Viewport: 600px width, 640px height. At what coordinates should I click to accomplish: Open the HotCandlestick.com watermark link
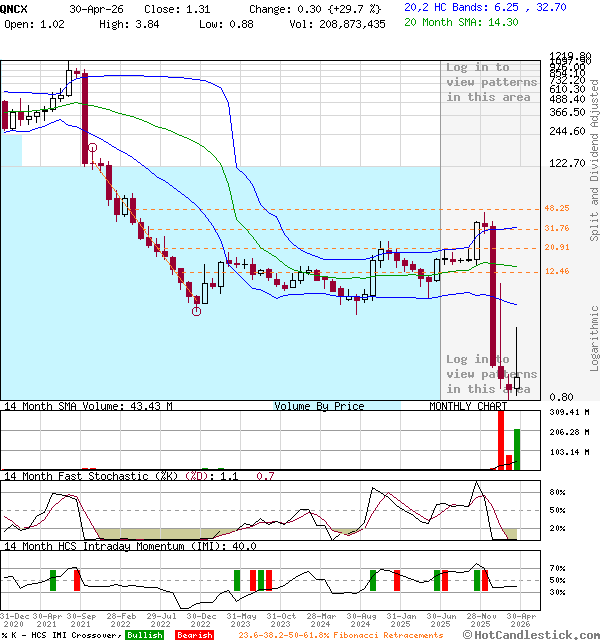(x=531, y=635)
